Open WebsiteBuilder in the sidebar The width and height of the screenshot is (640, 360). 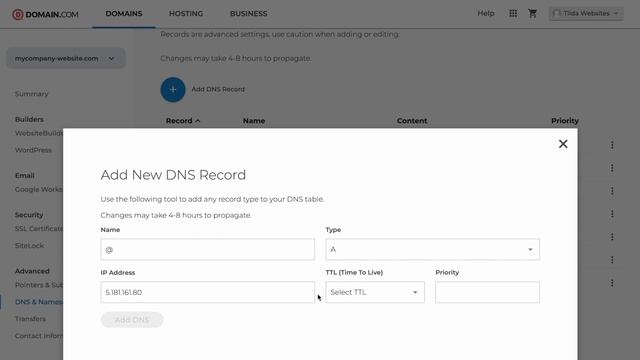click(x=39, y=133)
